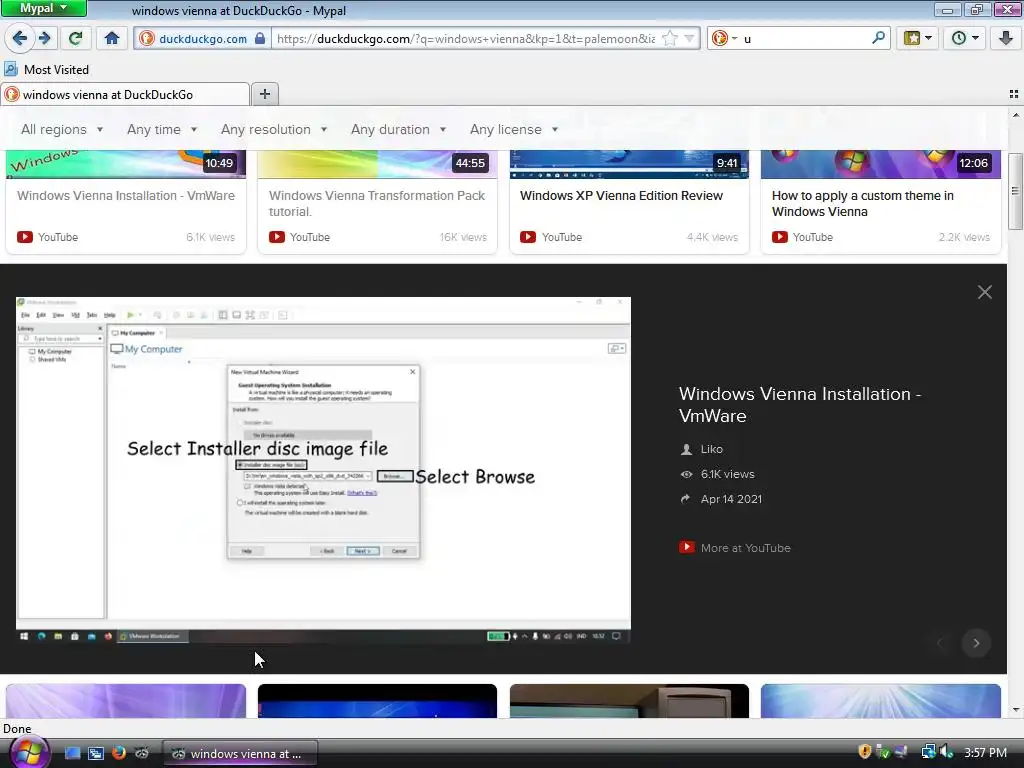Expand the Any resolution filter
Image resolution: width=1024 pixels, height=768 pixels.
[x=274, y=129]
